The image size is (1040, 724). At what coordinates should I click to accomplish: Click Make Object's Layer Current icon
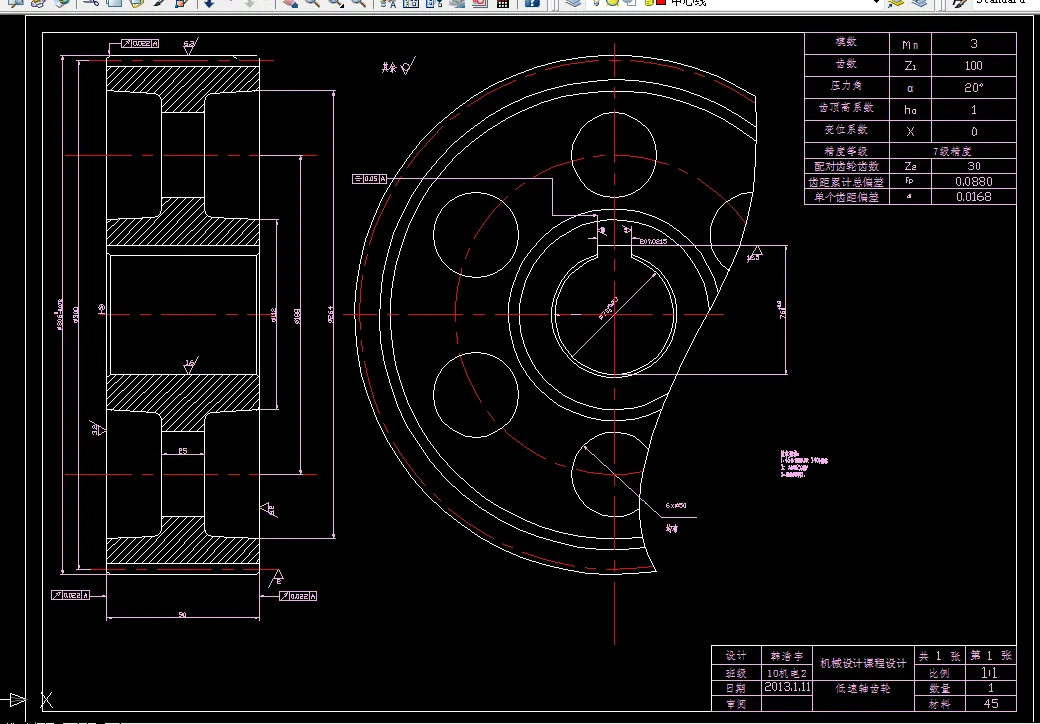click(x=895, y=3)
